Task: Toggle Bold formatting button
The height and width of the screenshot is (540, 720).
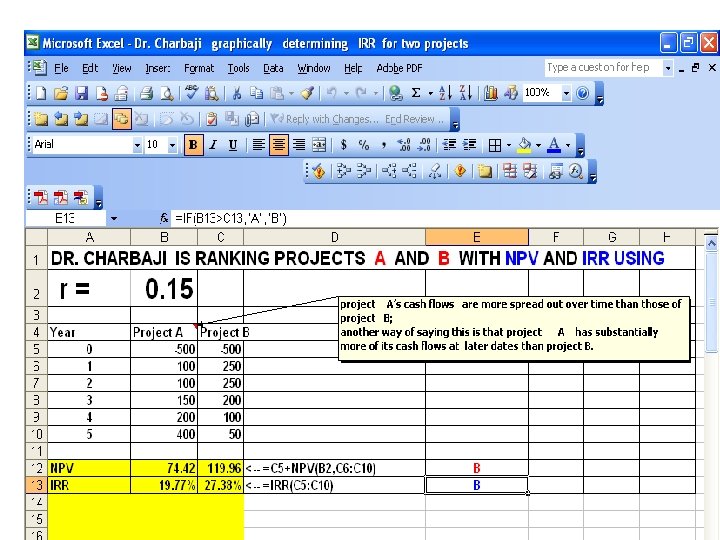Action: tap(193, 145)
